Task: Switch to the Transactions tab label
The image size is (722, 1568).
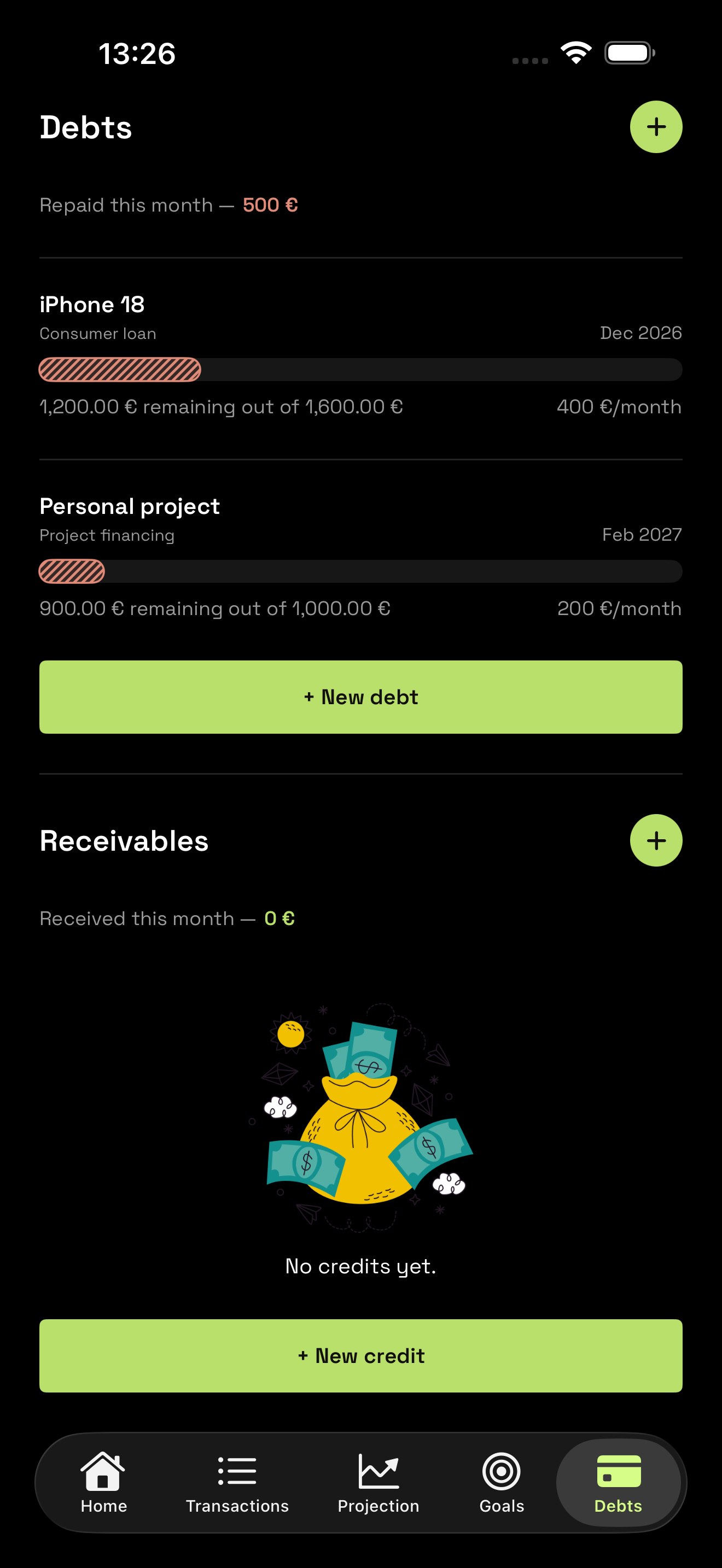Action: click(237, 1506)
